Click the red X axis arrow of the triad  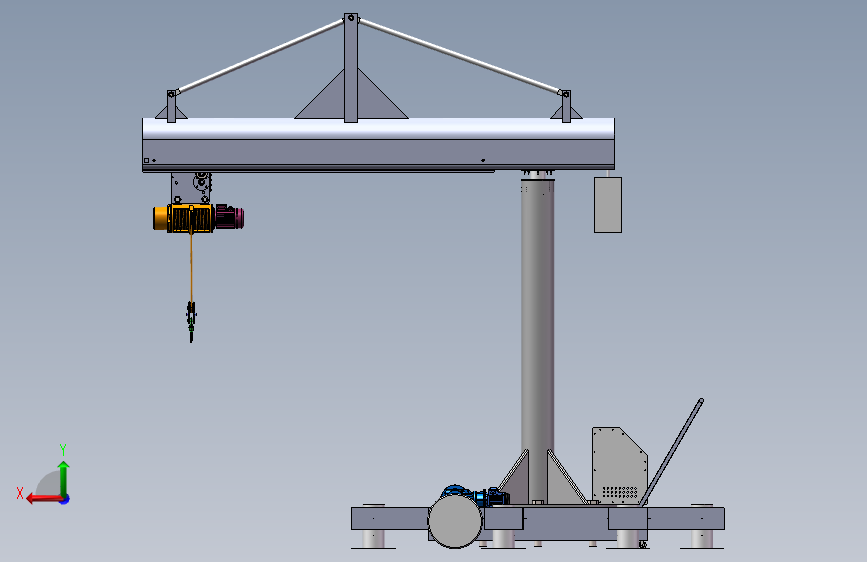coord(44,499)
